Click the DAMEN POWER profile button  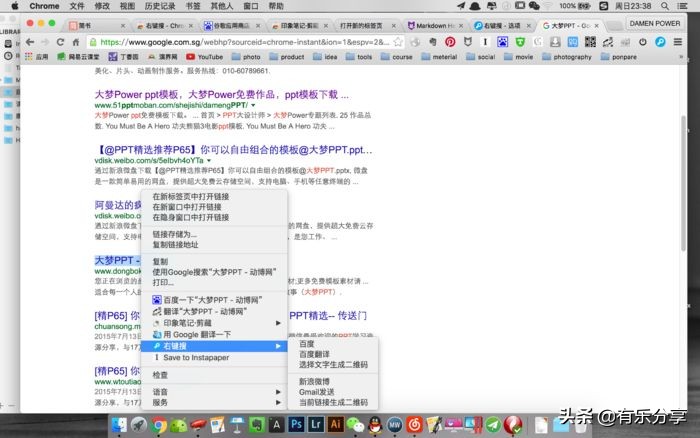(654, 23)
